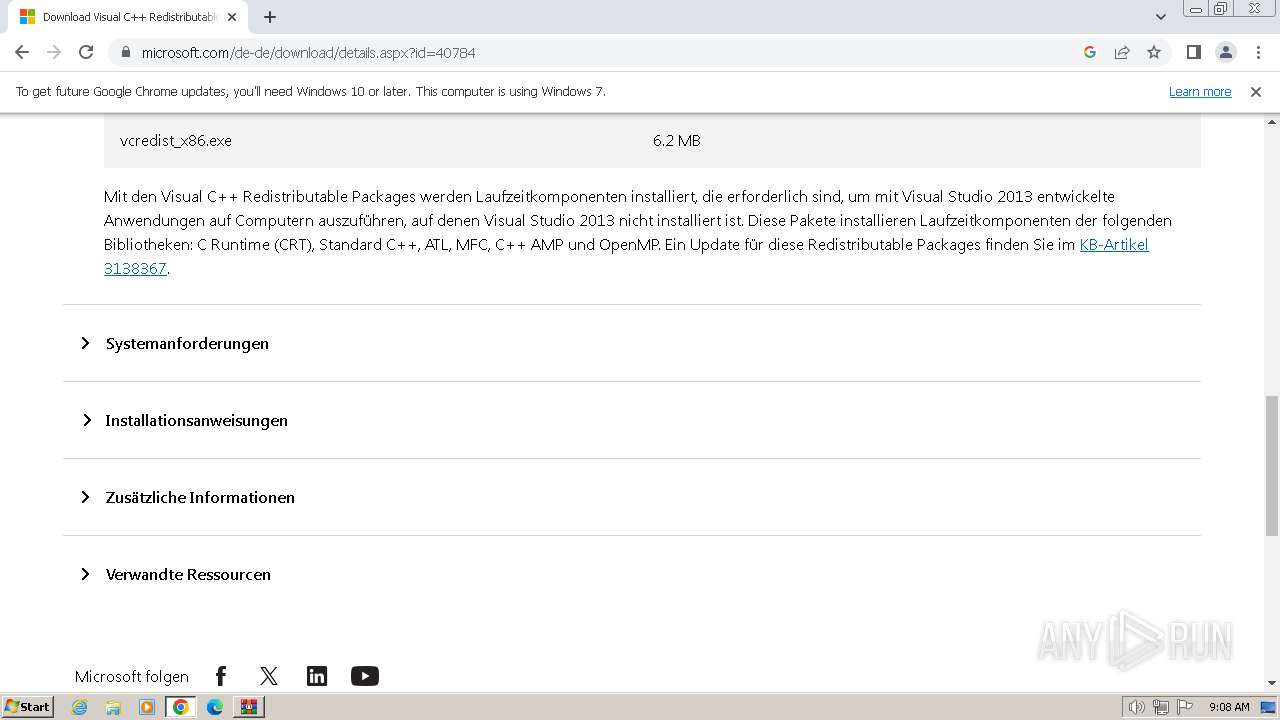Share this page icon
This screenshot has height=720, width=1280.
(x=1122, y=52)
